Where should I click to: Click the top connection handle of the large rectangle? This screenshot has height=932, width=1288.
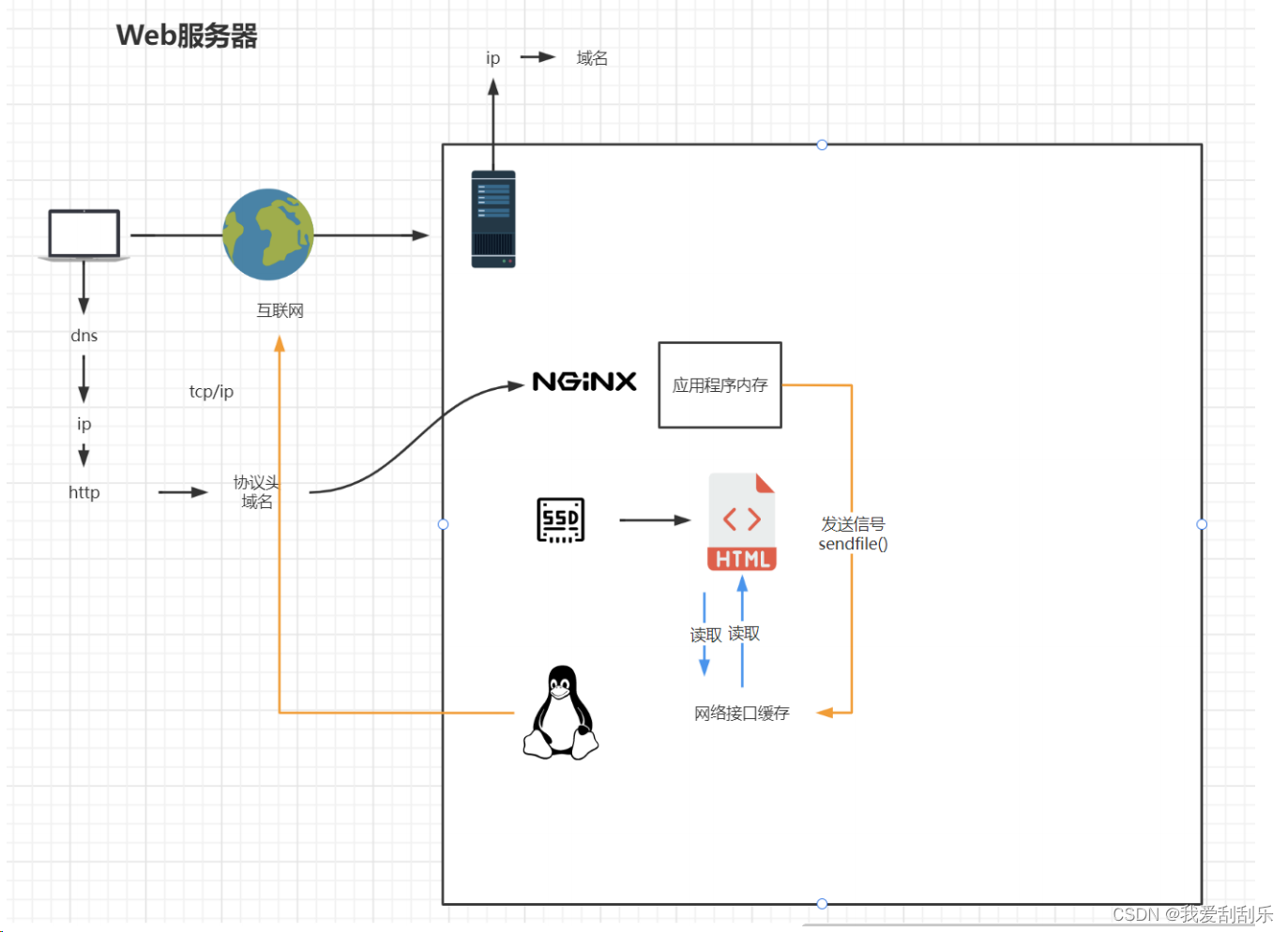point(822,144)
